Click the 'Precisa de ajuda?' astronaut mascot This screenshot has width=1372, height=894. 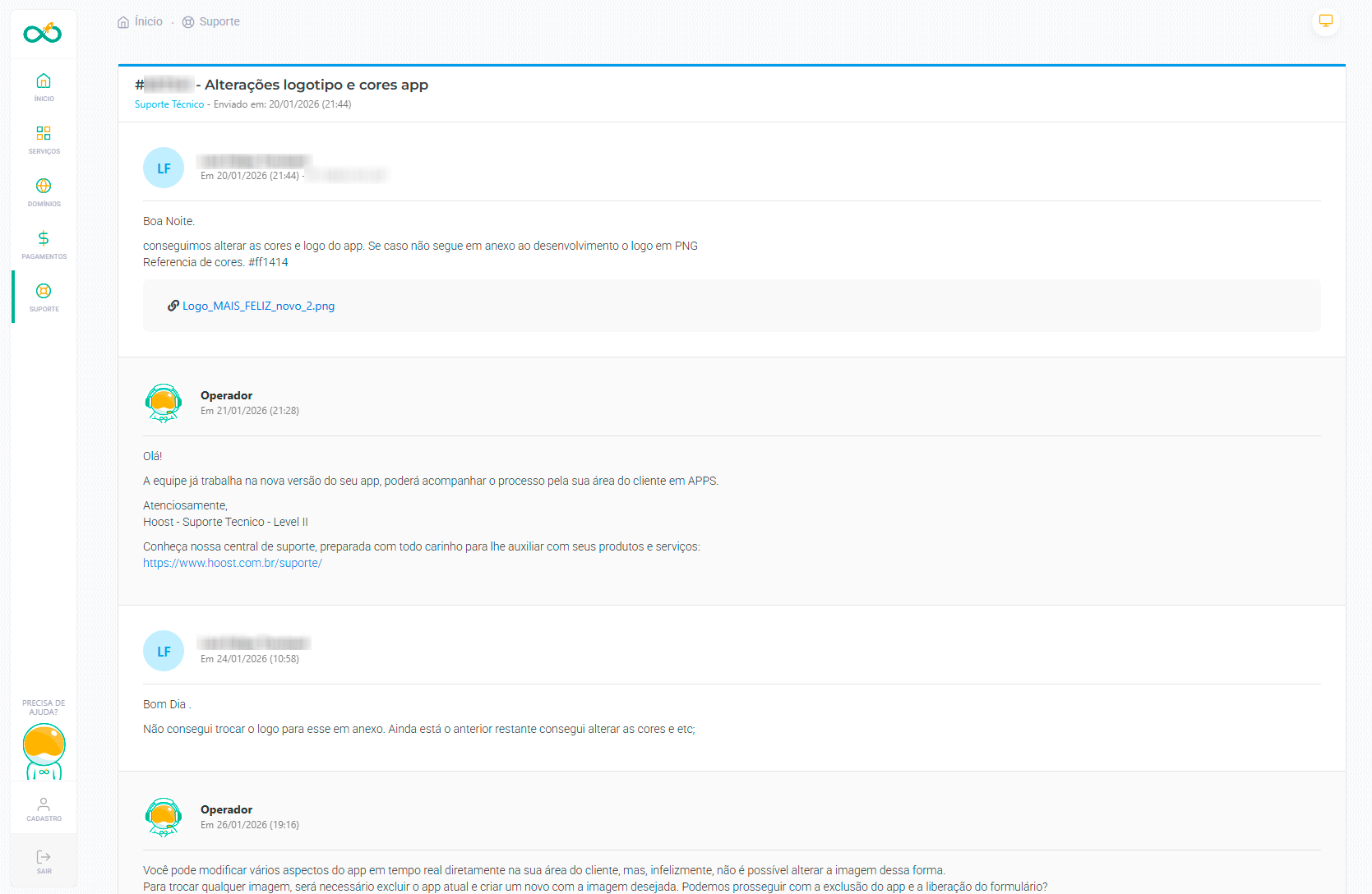click(44, 750)
